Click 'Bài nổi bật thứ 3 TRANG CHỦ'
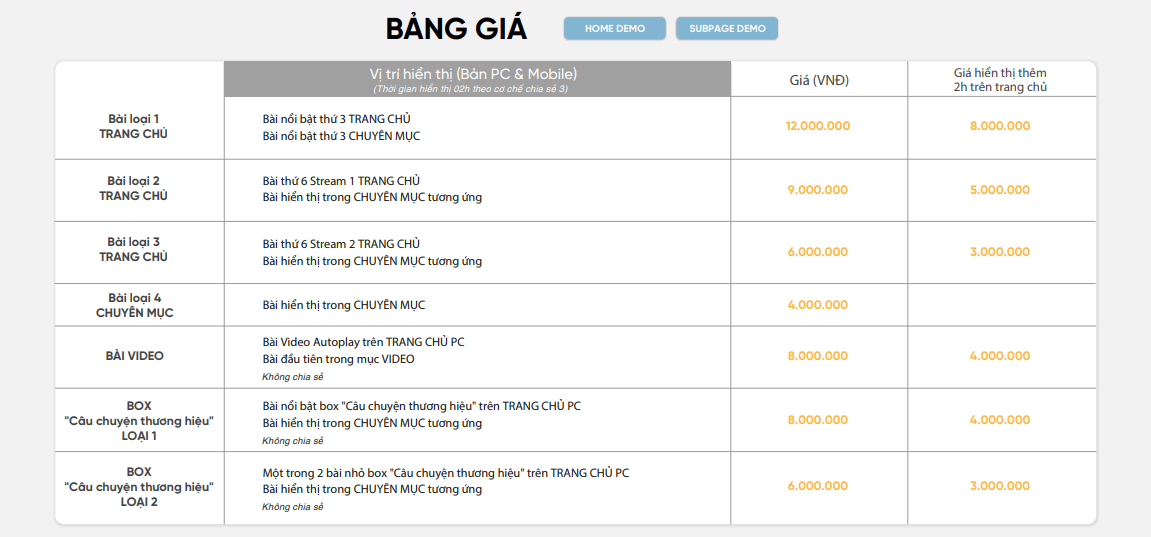 336,119
